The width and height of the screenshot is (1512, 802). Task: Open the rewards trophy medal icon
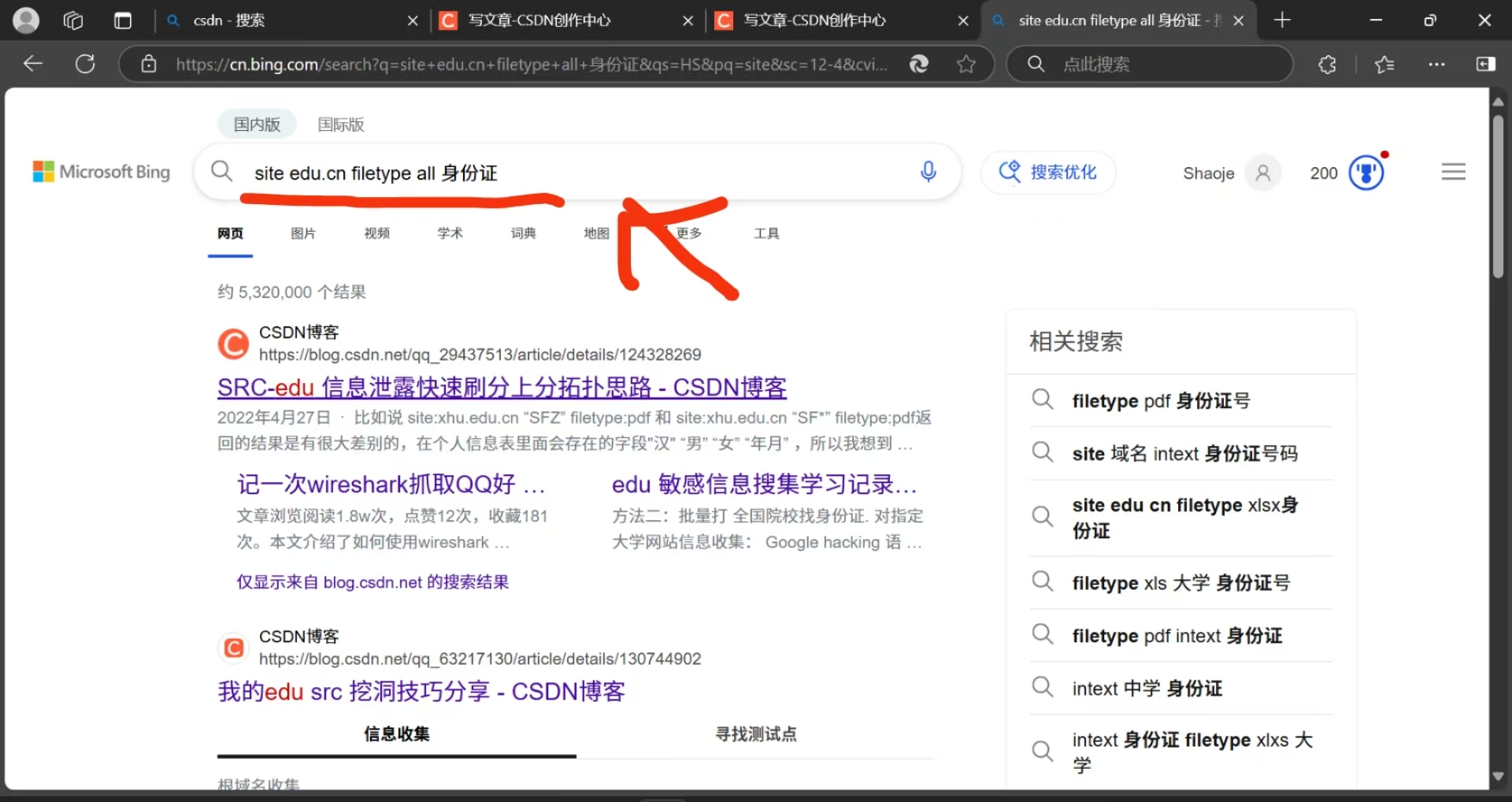point(1366,173)
